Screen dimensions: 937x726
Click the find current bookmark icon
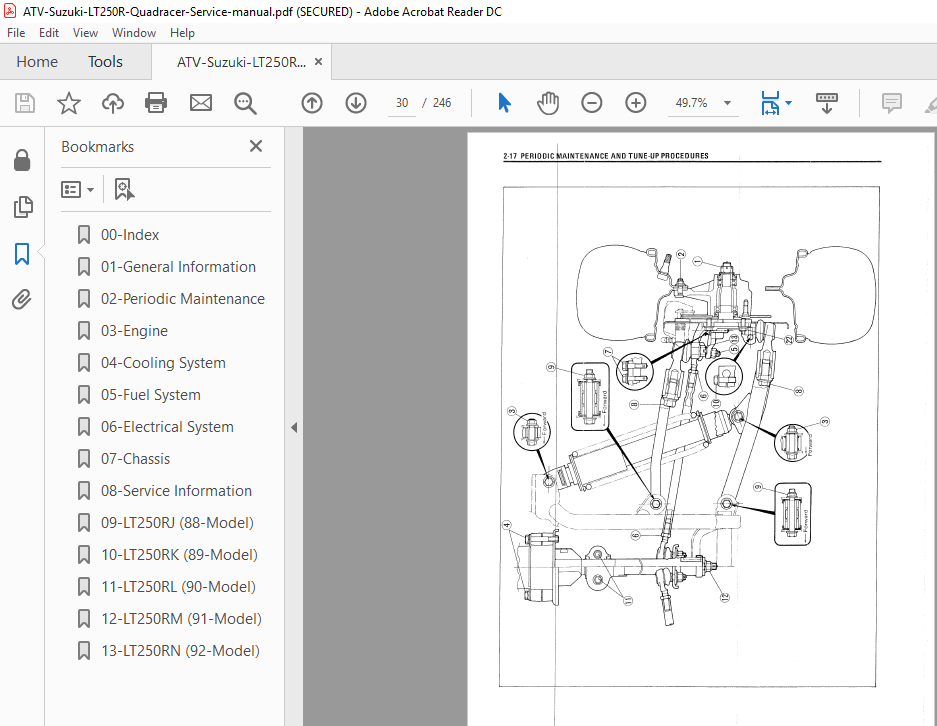pos(124,189)
